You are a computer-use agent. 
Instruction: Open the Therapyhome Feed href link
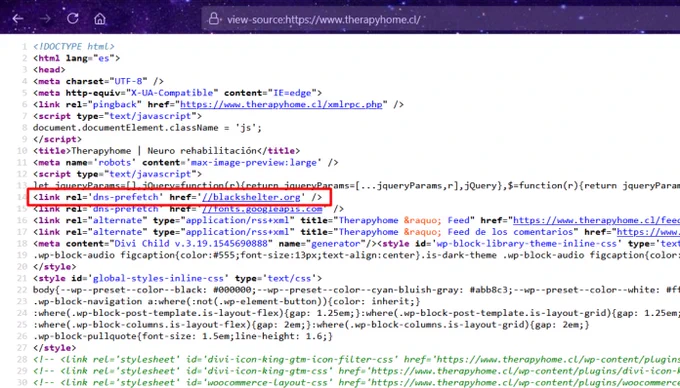(x=596, y=220)
